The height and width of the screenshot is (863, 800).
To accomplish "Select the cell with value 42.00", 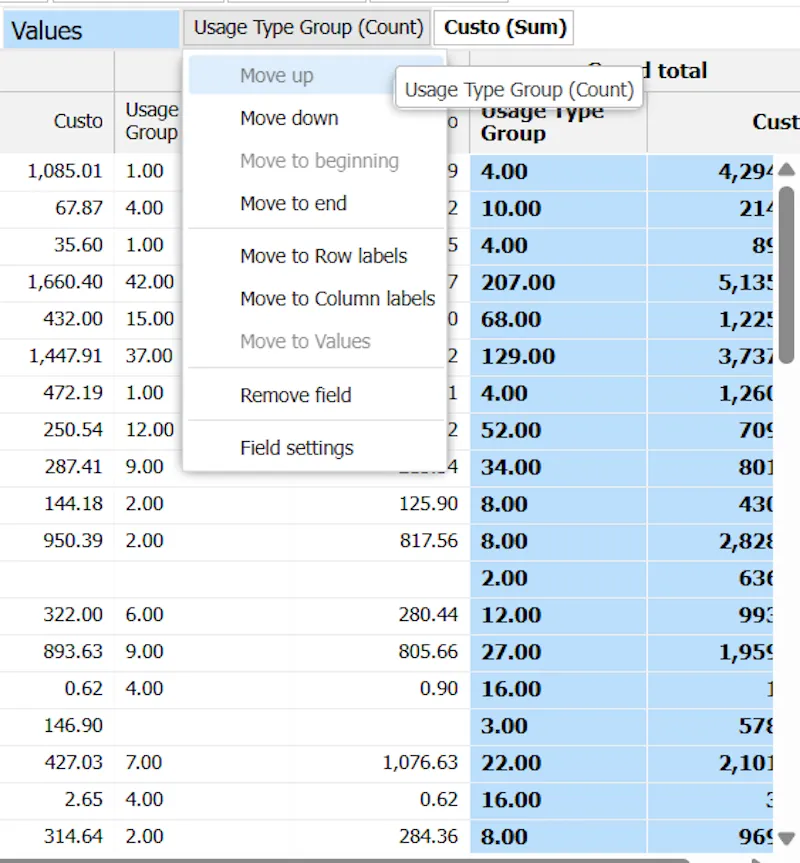I will coord(149,282).
